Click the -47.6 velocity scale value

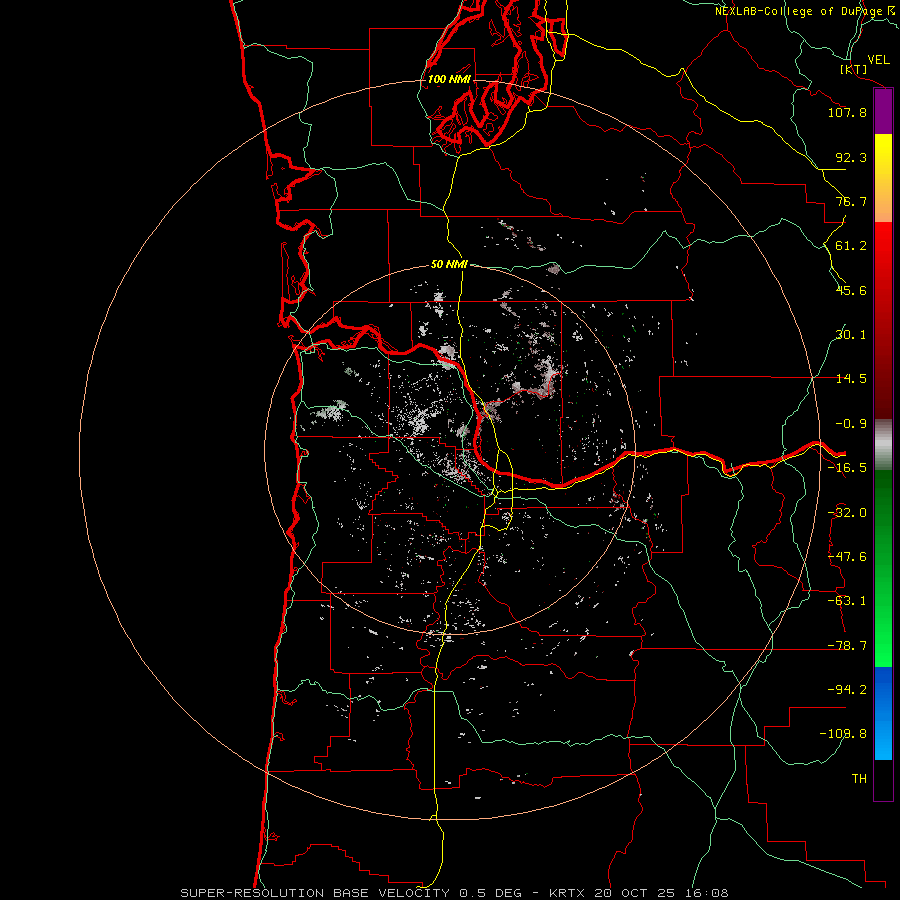[847, 557]
